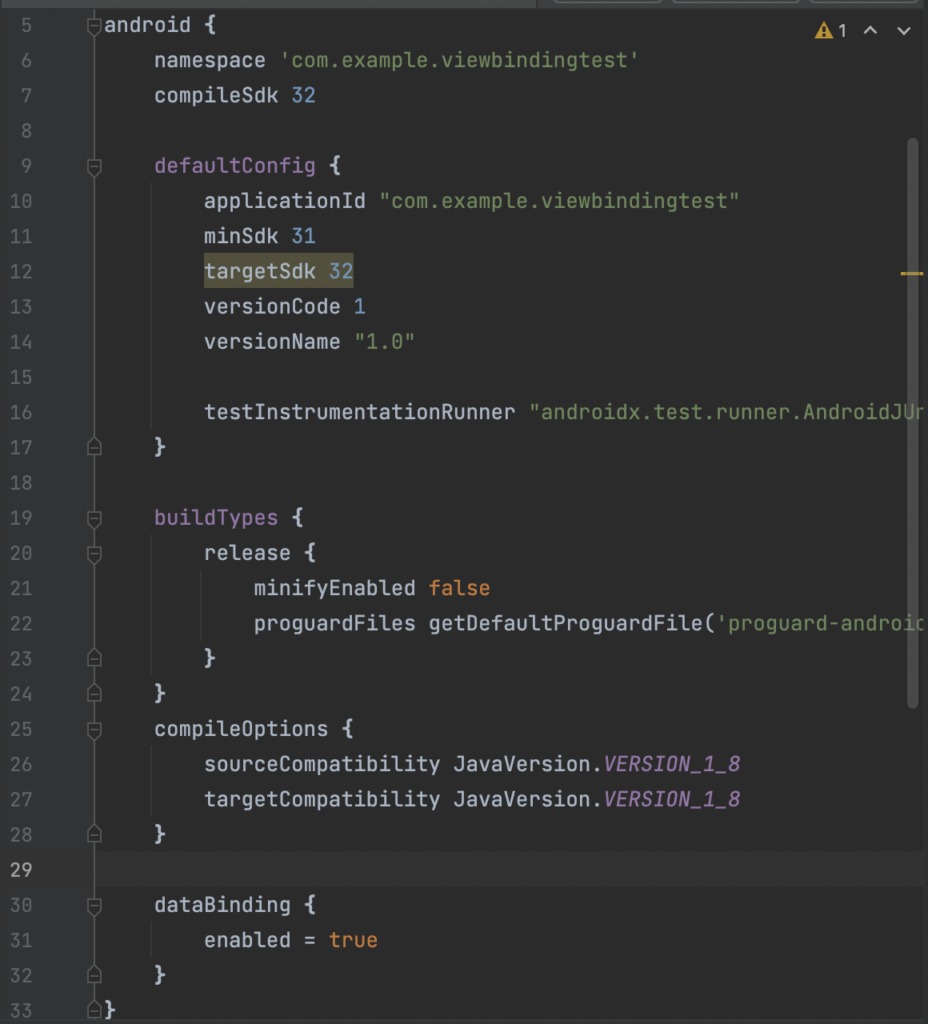Fold the buildTypes block on line 19
928x1024 pixels.
pos(94,519)
